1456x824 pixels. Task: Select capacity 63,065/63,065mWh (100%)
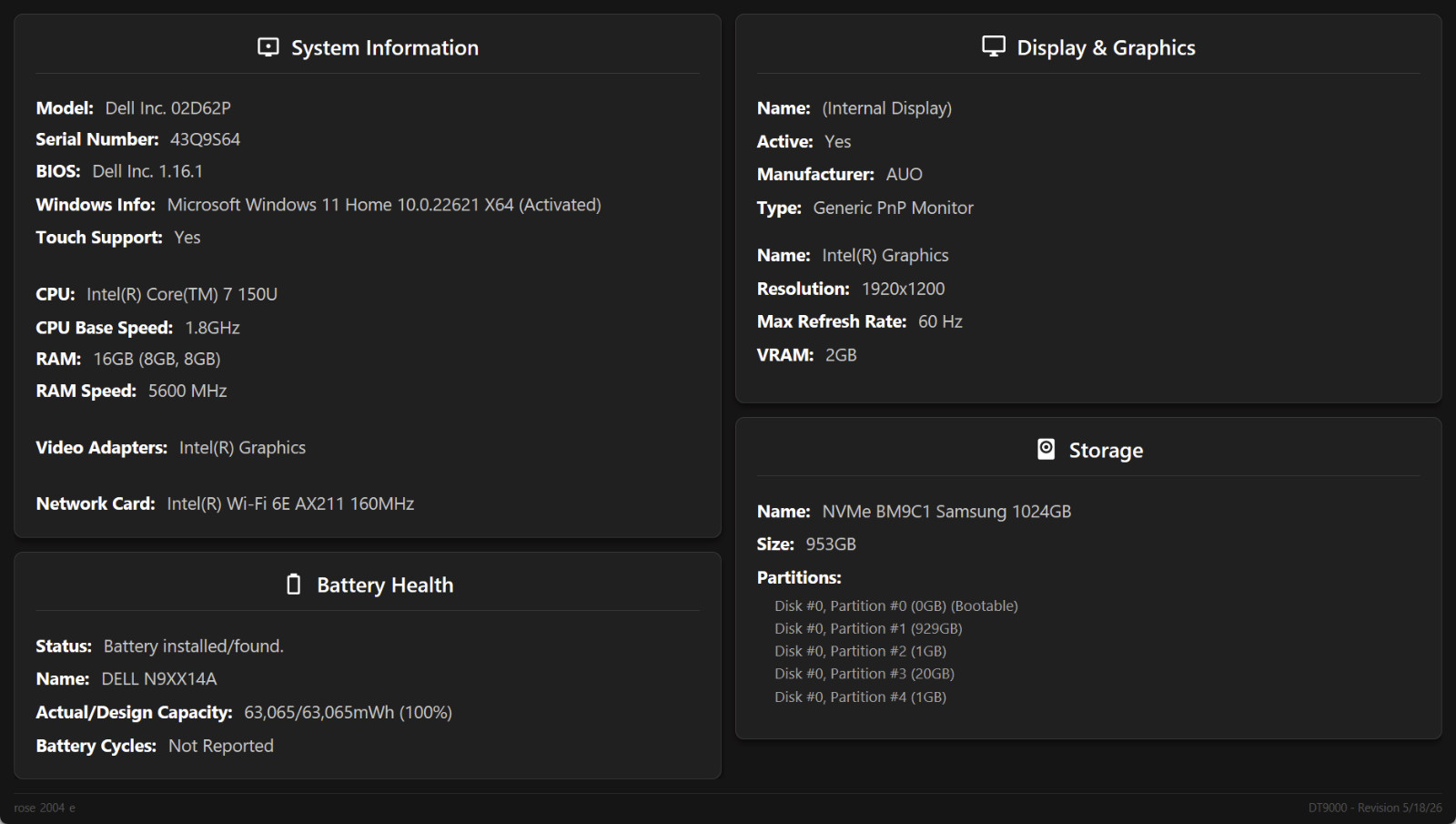coord(349,712)
